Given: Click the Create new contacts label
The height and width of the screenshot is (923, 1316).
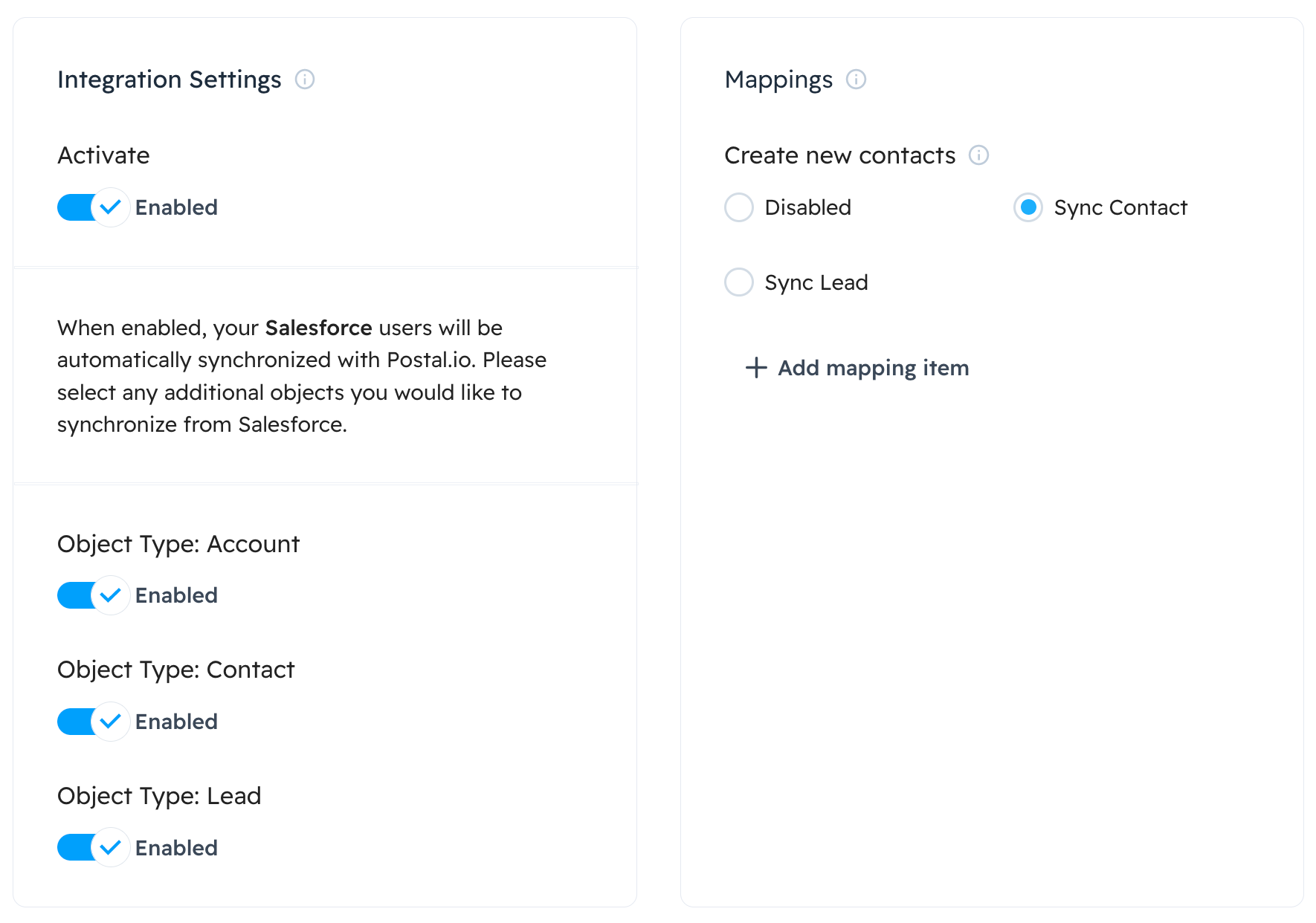Looking at the screenshot, I should 839,155.
